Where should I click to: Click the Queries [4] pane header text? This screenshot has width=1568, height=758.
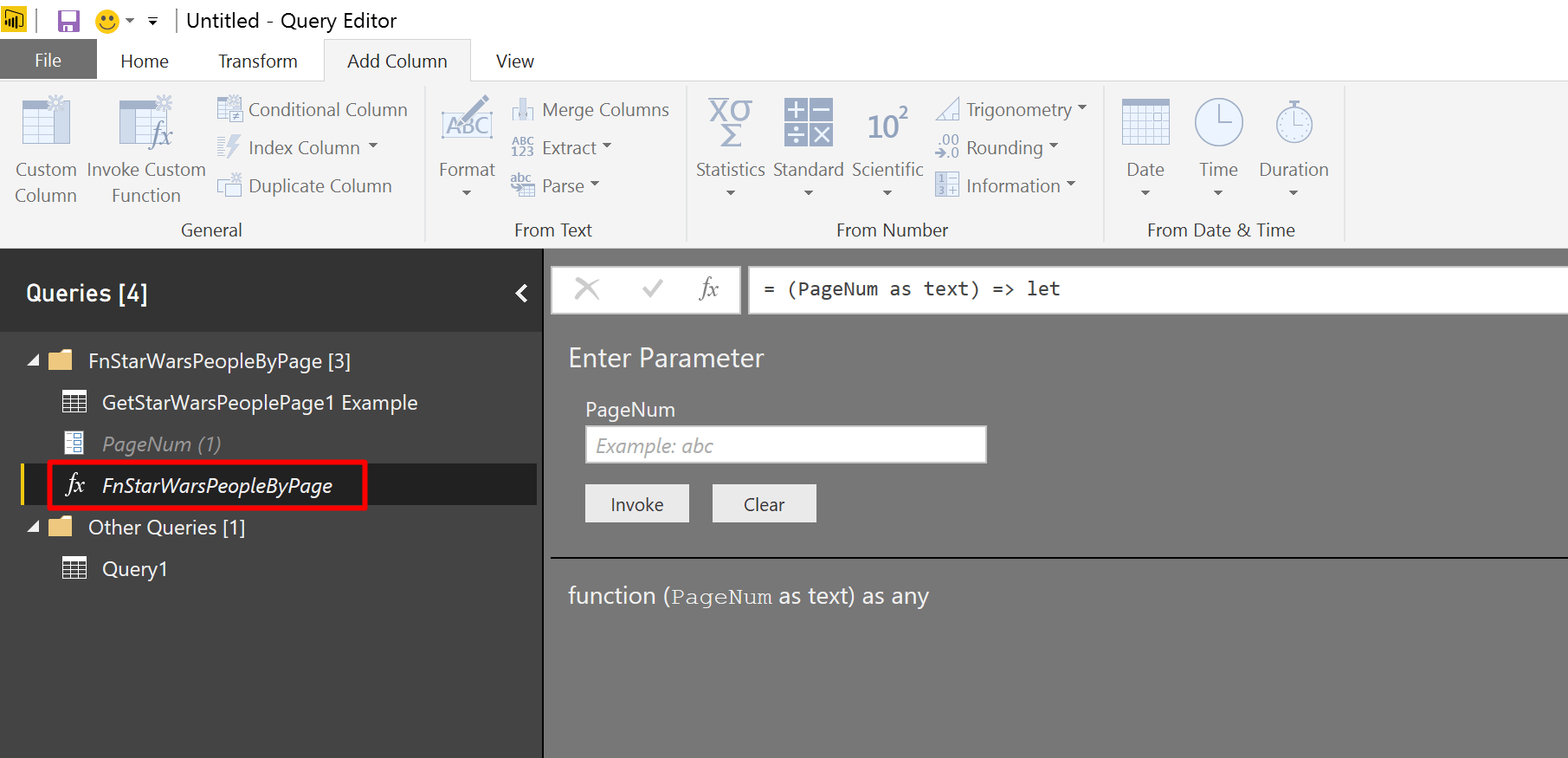[x=87, y=294]
